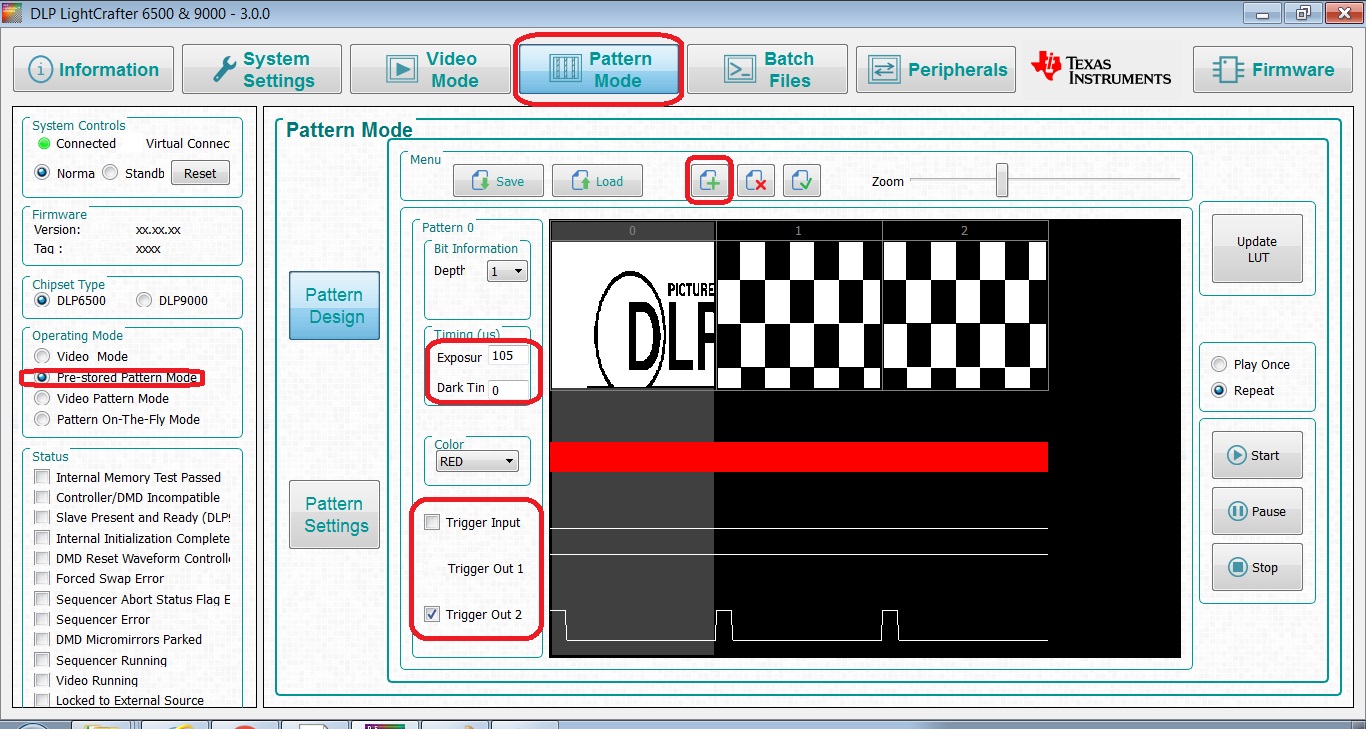Pause the pattern sequence
The height and width of the screenshot is (729, 1366).
click(1257, 511)
